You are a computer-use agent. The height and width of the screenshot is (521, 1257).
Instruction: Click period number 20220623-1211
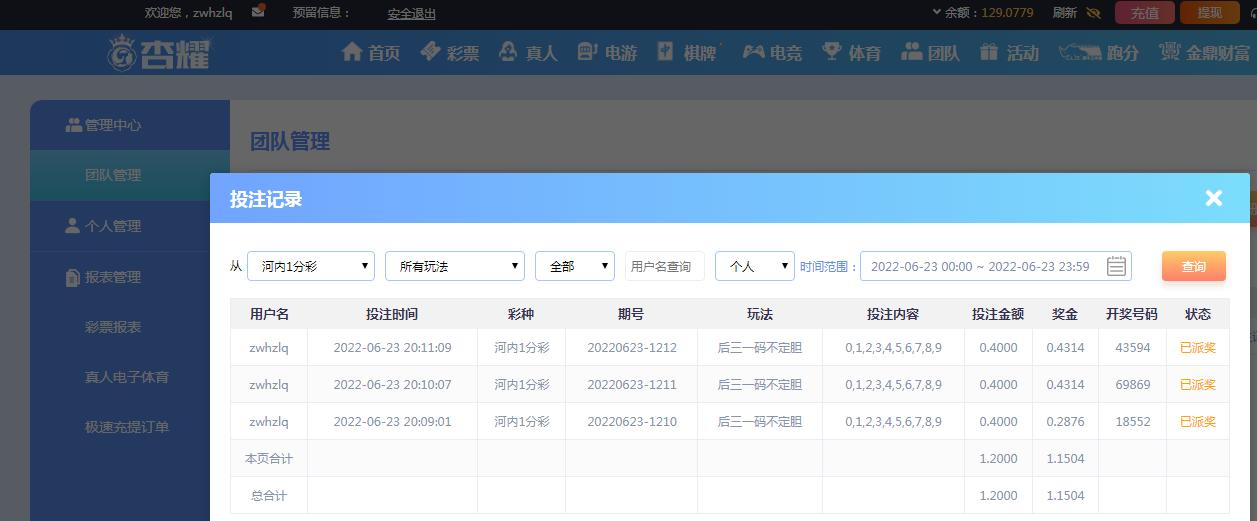point(632,384)
